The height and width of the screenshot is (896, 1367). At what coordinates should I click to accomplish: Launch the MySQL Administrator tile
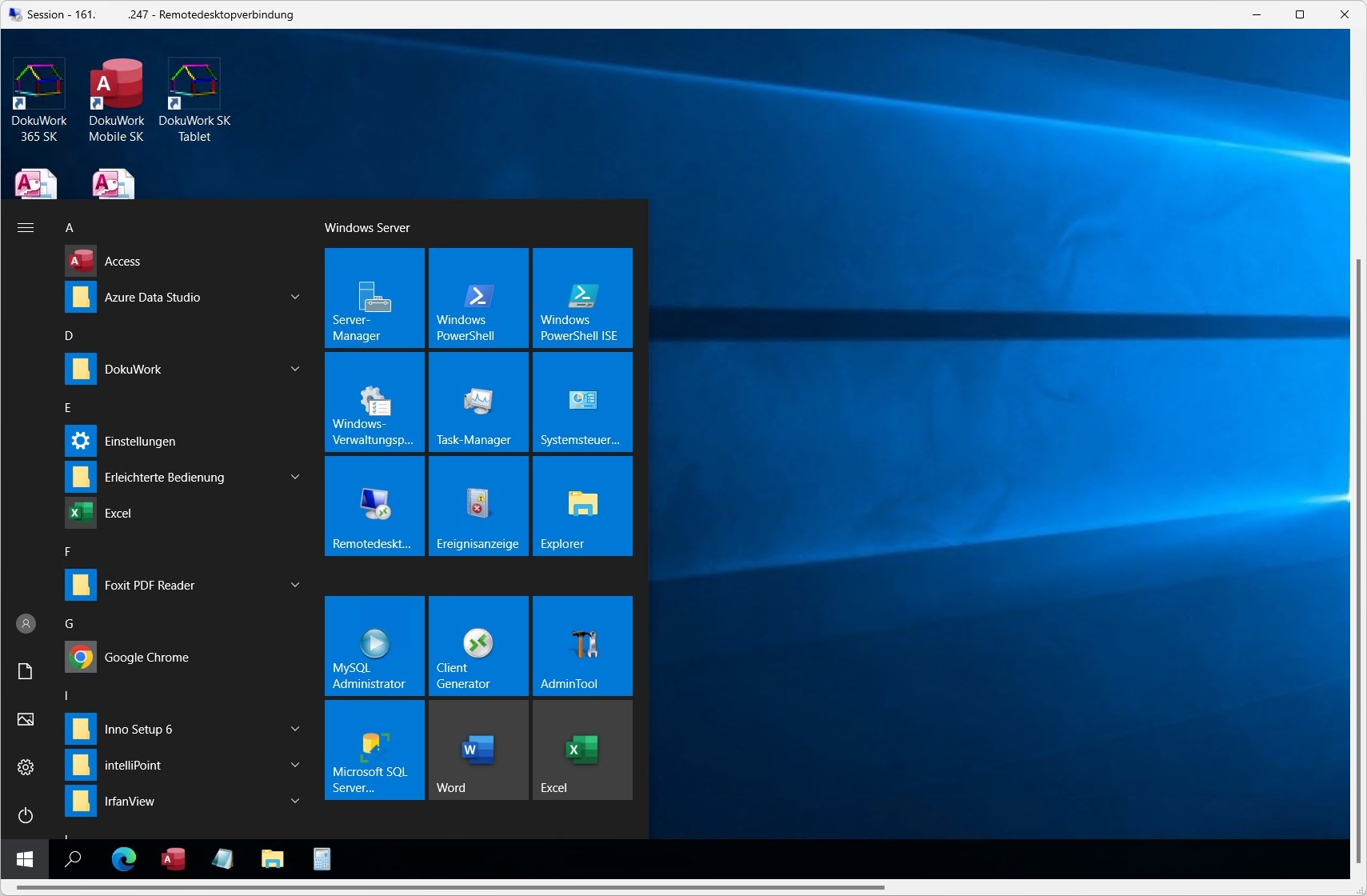[x=374, y=646]
